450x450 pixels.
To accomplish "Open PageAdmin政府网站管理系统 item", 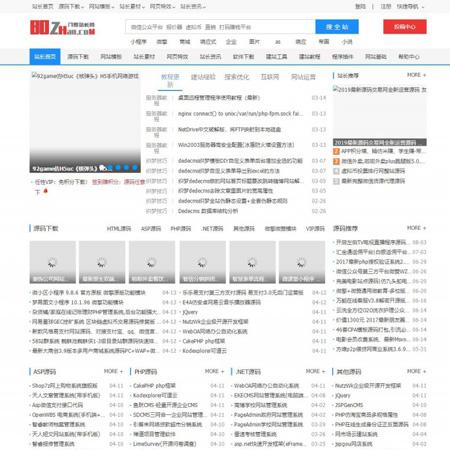I will tap(268, 415).
